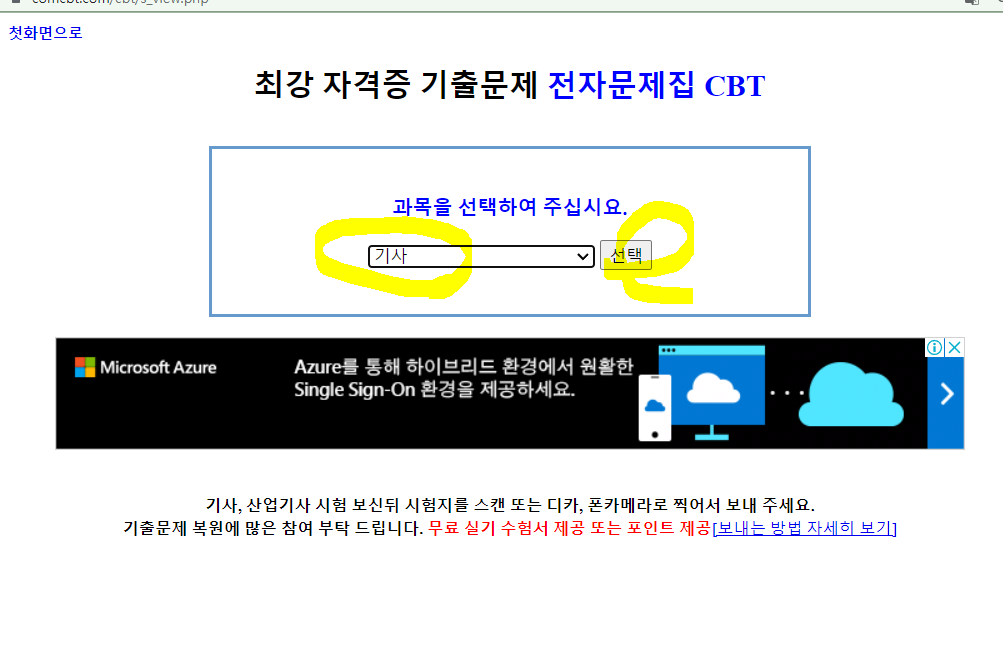Click the 최강 자격증 기출문제 heading
This screenshot has height=667, width=1003.
pos(396,85)
